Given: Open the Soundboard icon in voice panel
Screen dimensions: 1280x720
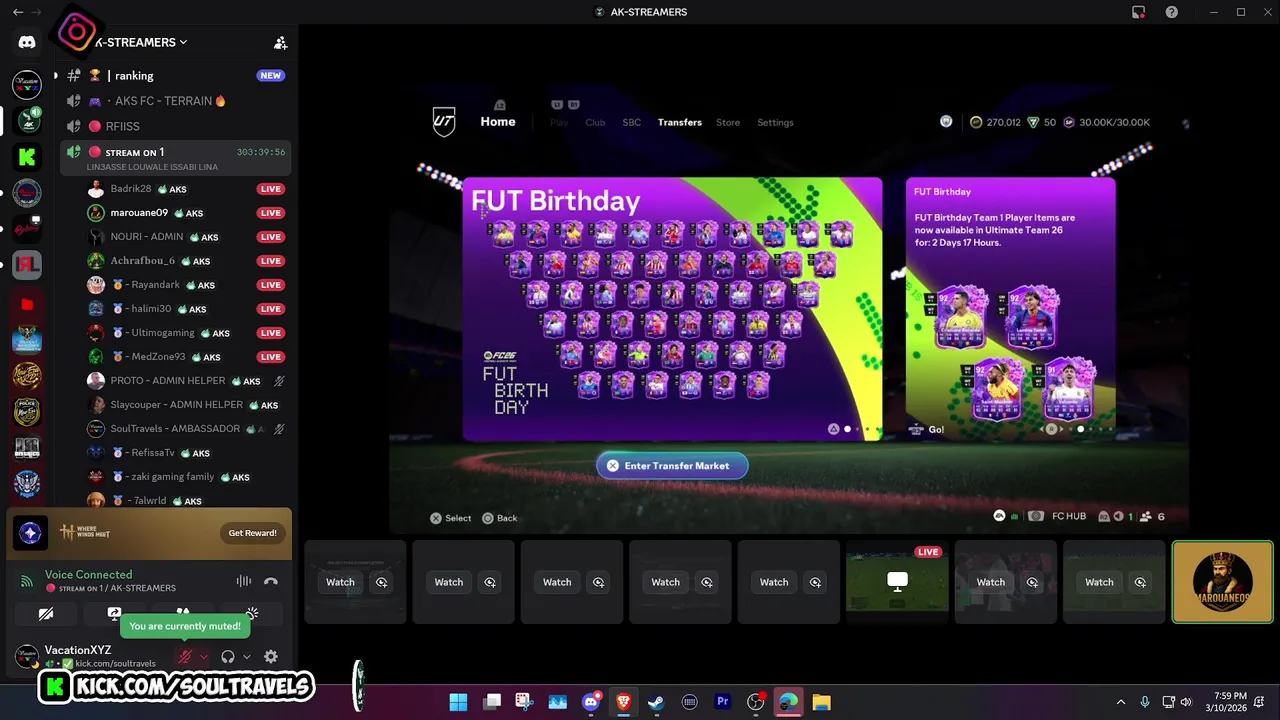Looking at the screenshot, I should (252, 614).
